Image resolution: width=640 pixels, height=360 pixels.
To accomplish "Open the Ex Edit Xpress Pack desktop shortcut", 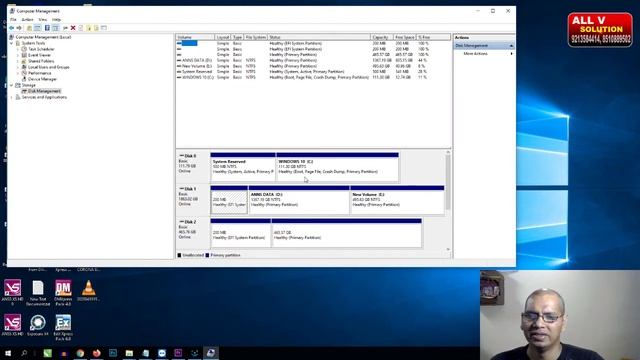I will [x=63, y=327].
